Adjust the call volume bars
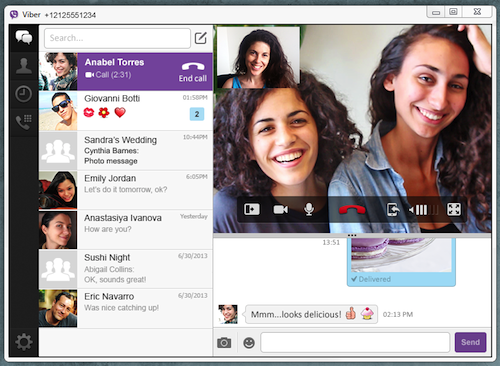Screen dimensions: 500x366 pyautogui.click(x=424, y=210)
